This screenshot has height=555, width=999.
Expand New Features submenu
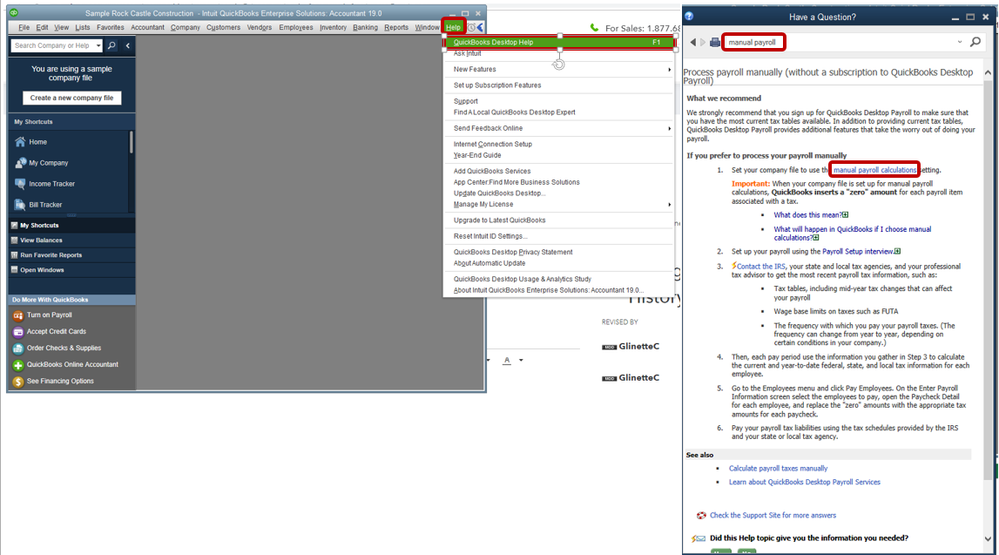tap(669, 69)
